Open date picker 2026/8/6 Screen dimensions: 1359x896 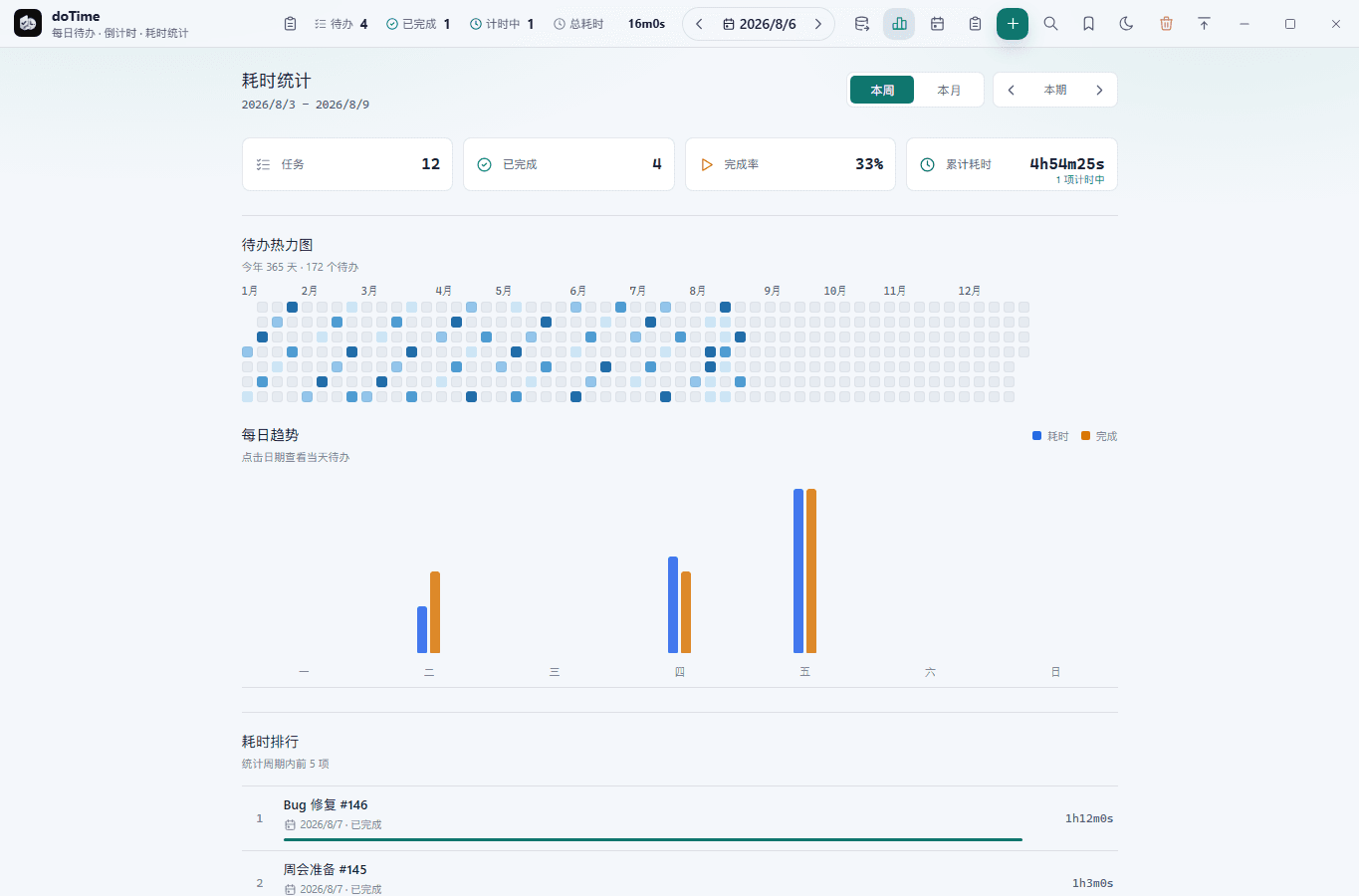point(759,24)
